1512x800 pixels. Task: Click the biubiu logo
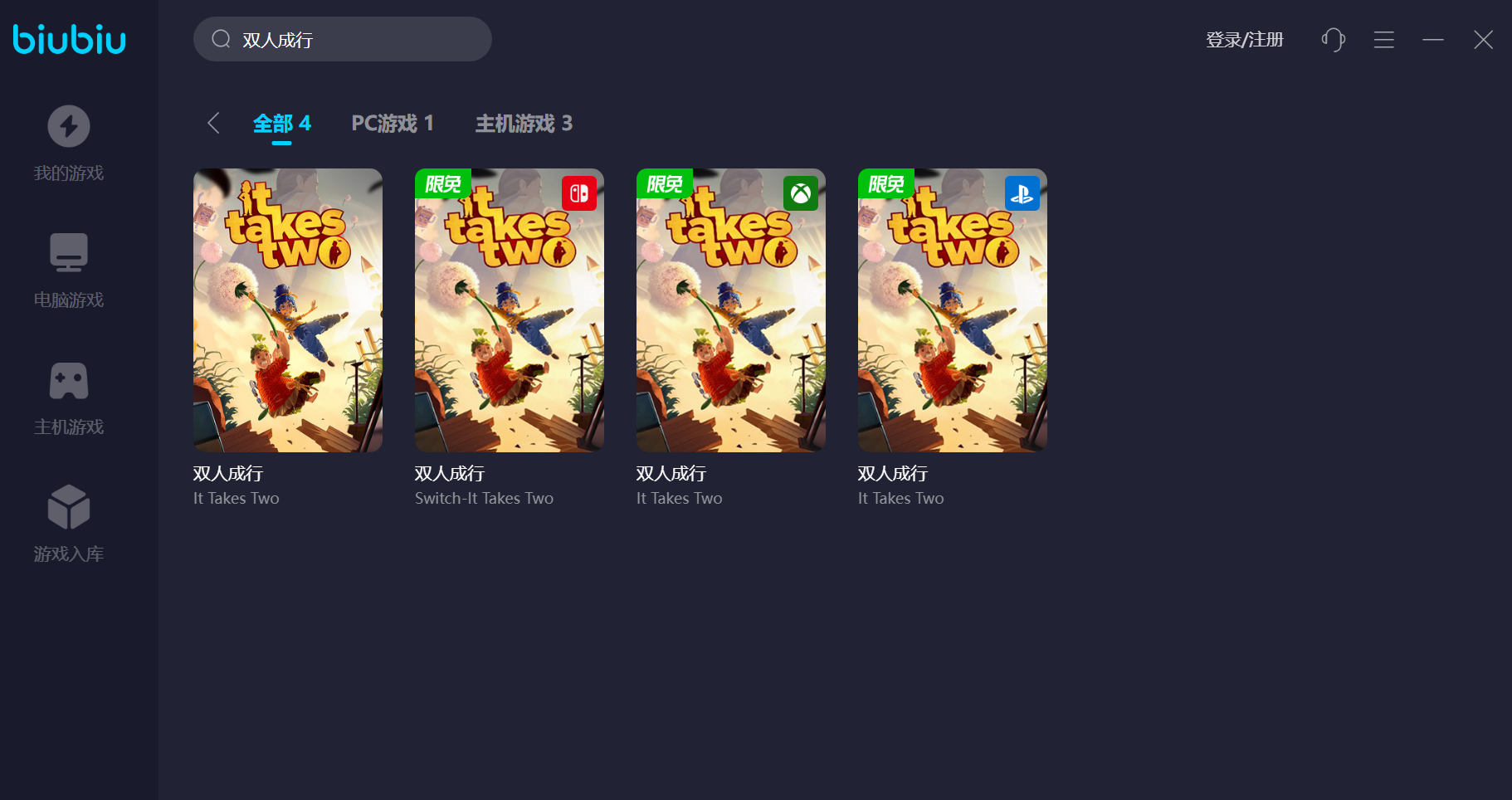click(x=70, y=39)
